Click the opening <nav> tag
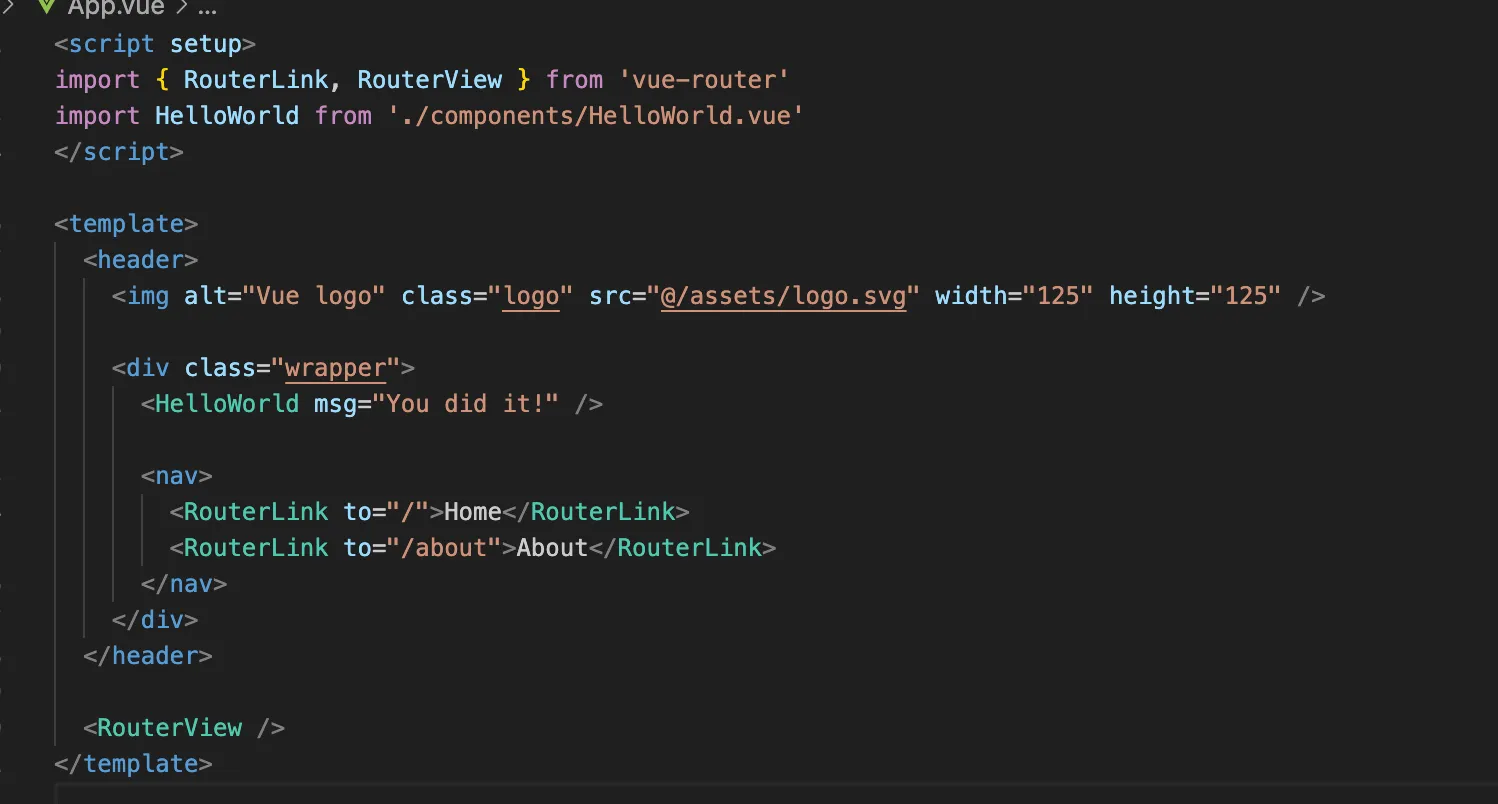 pos(177,476)
